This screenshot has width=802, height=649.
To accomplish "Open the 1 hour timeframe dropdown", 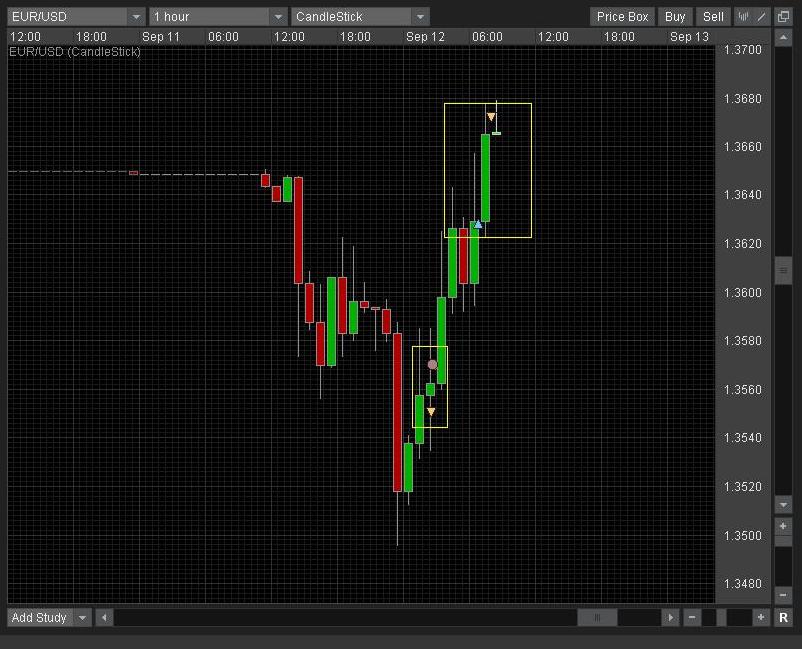I will pos(278,17).
